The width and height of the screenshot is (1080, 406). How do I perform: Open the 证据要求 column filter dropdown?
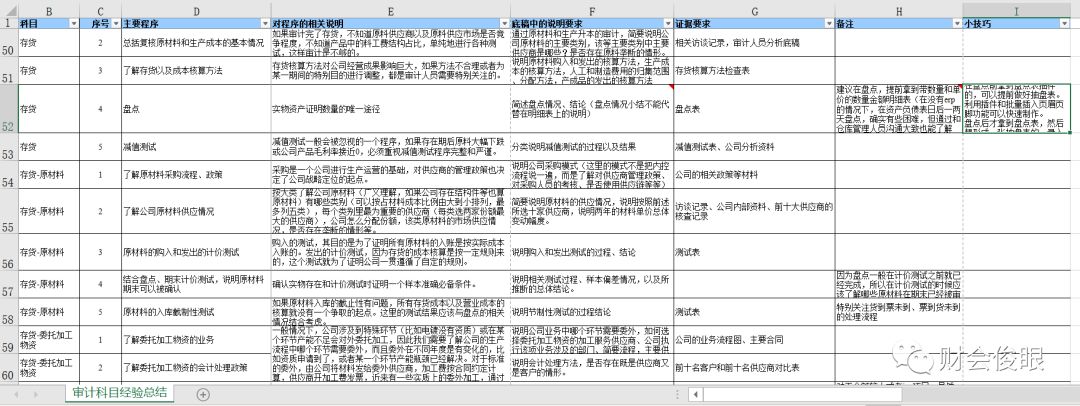(x=829, y=23)
